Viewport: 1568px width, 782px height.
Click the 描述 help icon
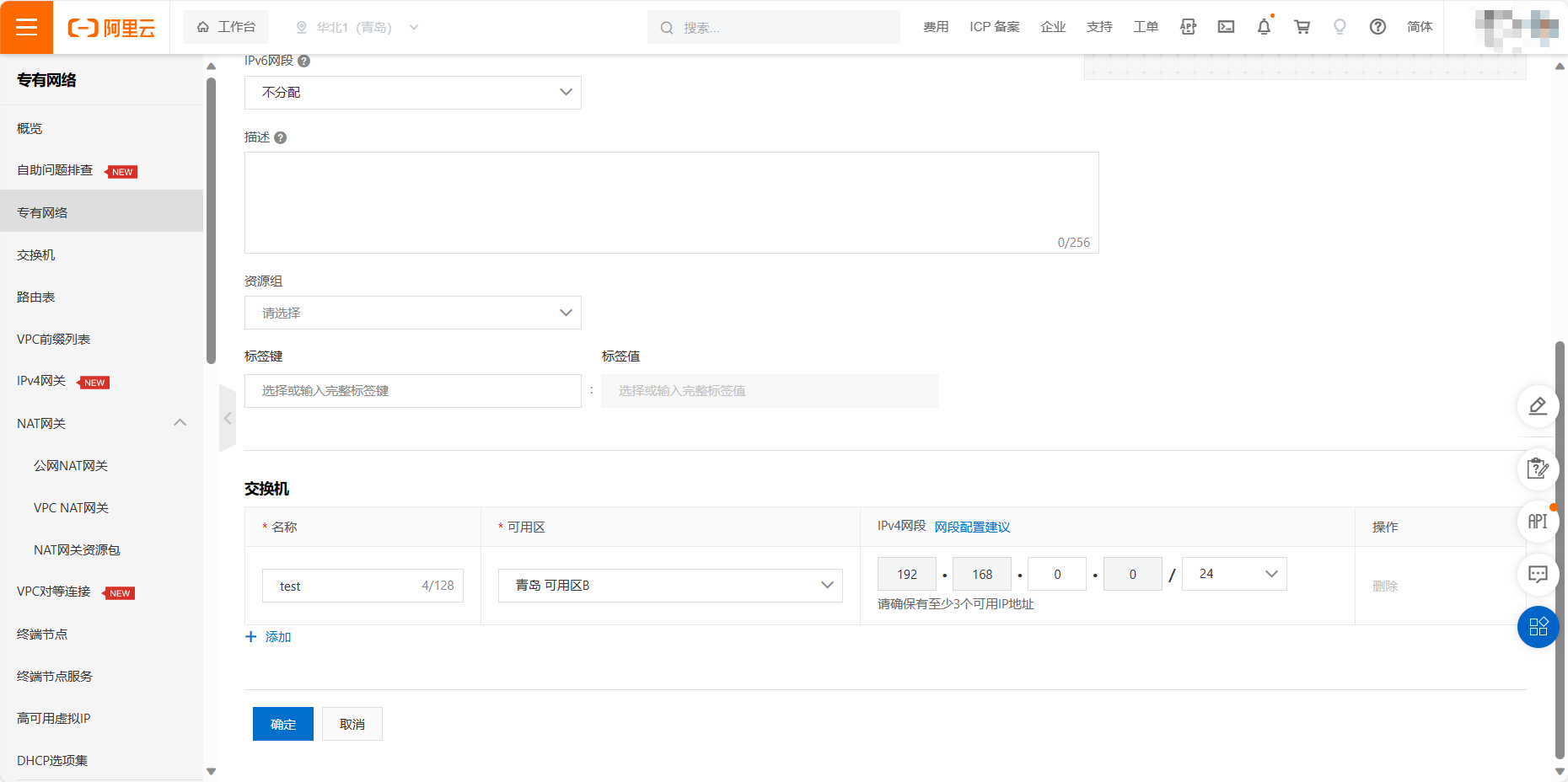click(x=281, y=137)
